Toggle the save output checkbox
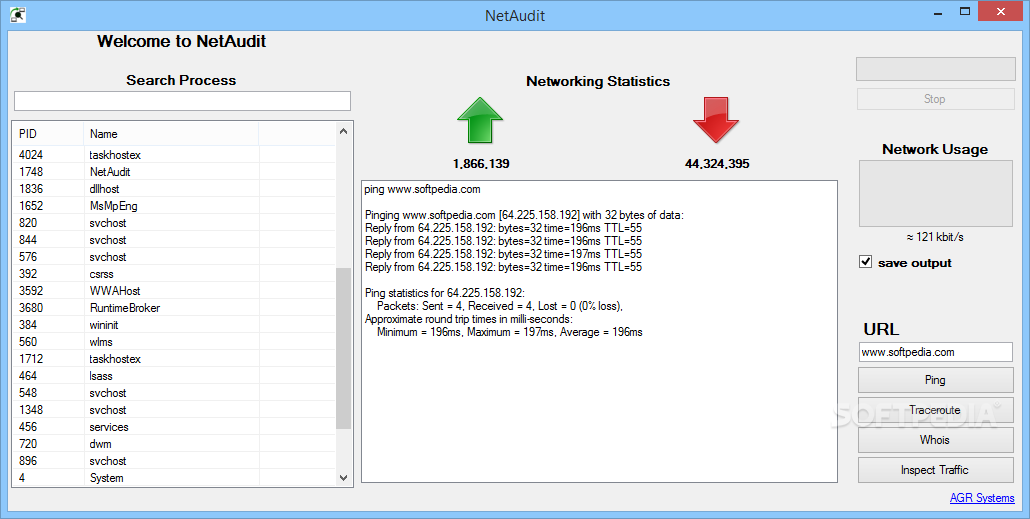1030x519 pixels. click(866, 262)
